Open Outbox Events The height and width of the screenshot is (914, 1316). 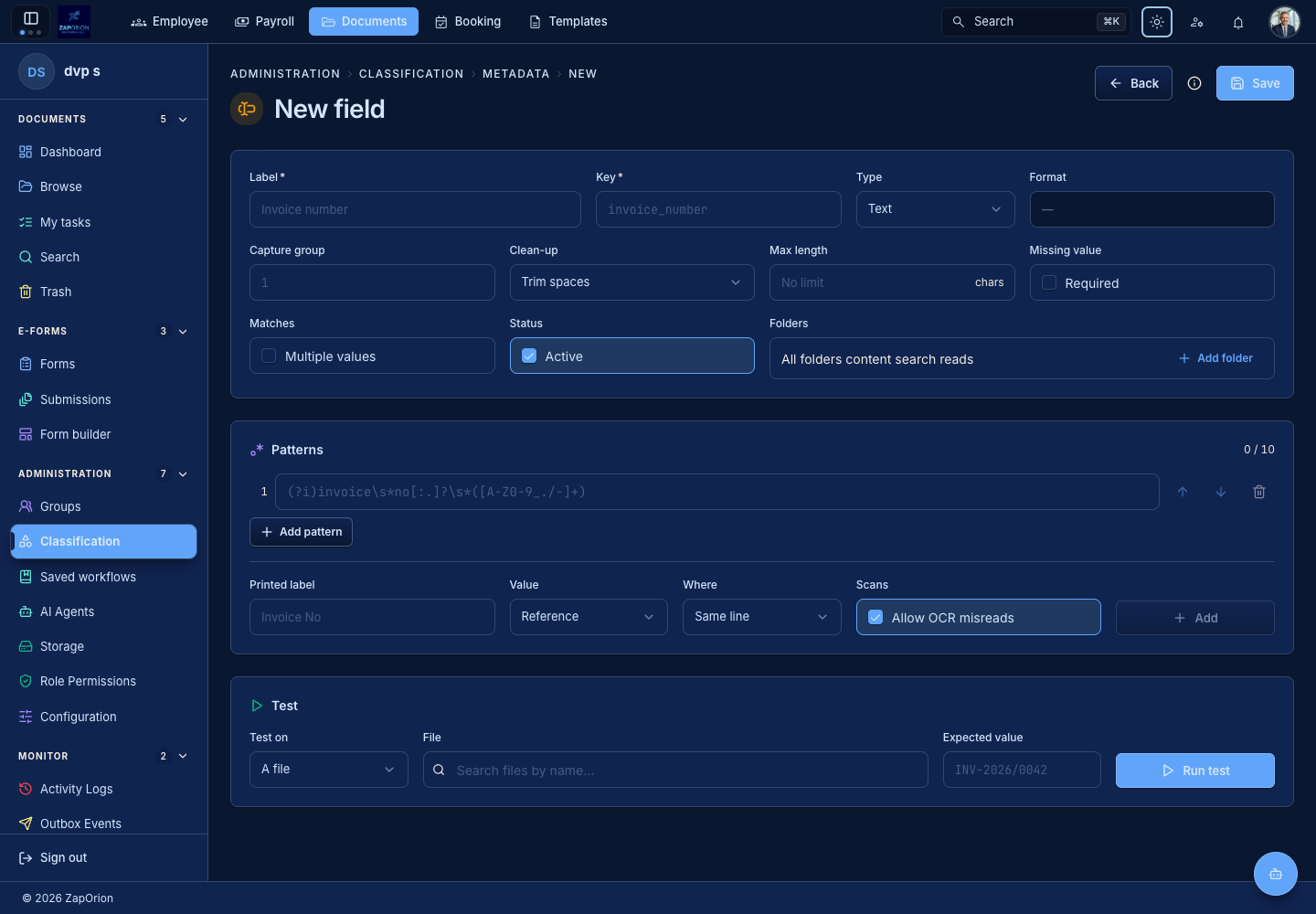[103, 824]
